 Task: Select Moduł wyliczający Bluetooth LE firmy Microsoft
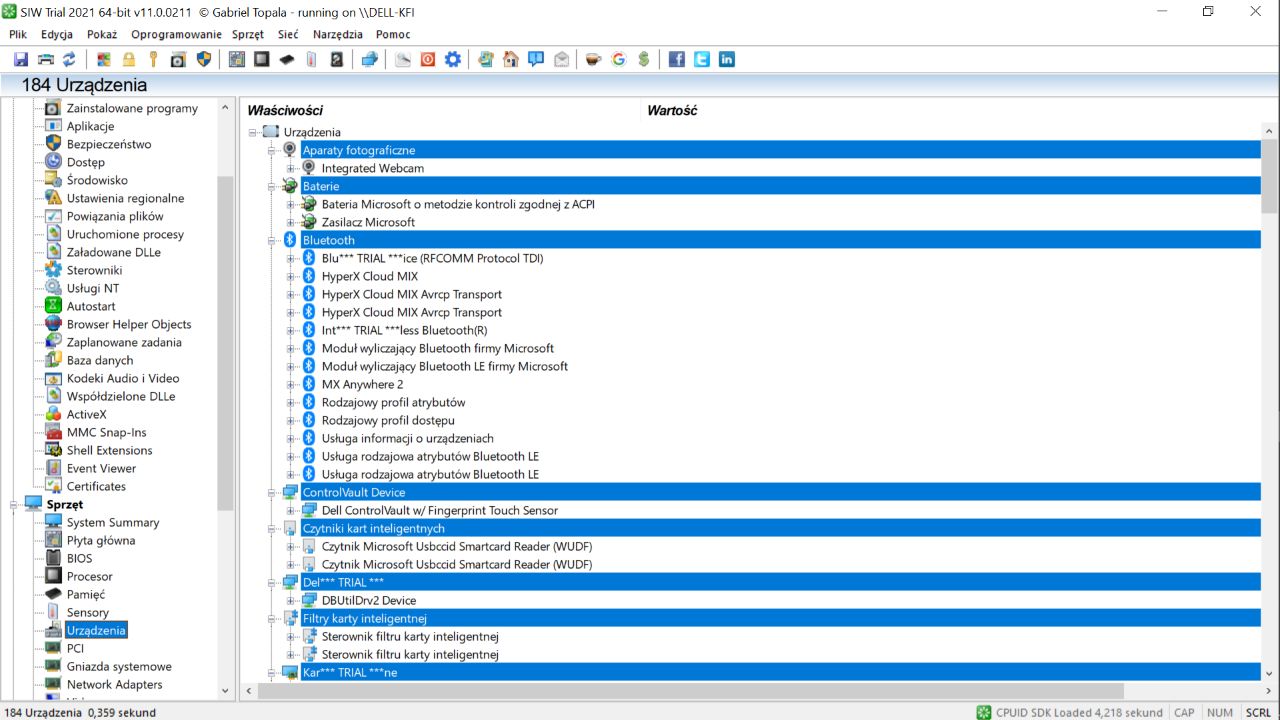pyautogui.click(x=445, y=366)
